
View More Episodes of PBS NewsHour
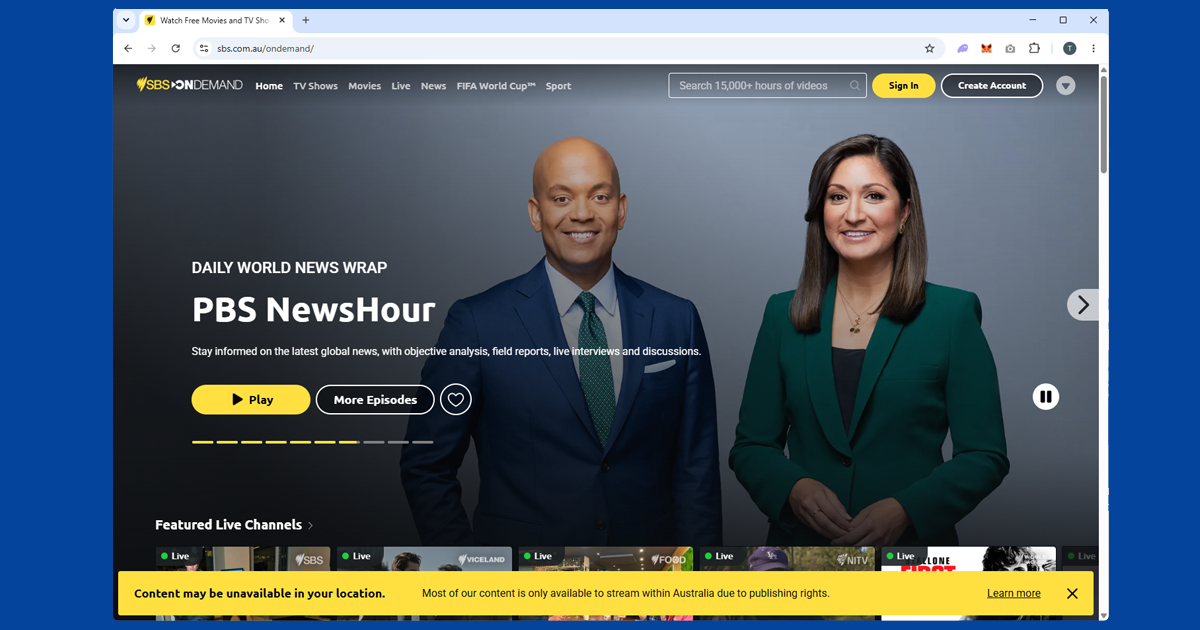click(x=375, y=400)
